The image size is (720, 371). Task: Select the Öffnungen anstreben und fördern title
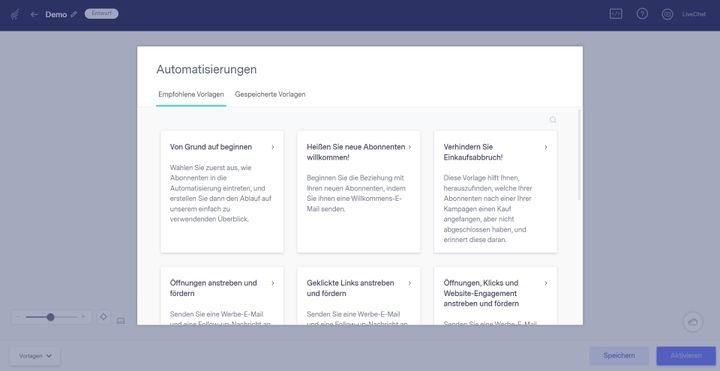pyautogui.click(x=214, y=288)
